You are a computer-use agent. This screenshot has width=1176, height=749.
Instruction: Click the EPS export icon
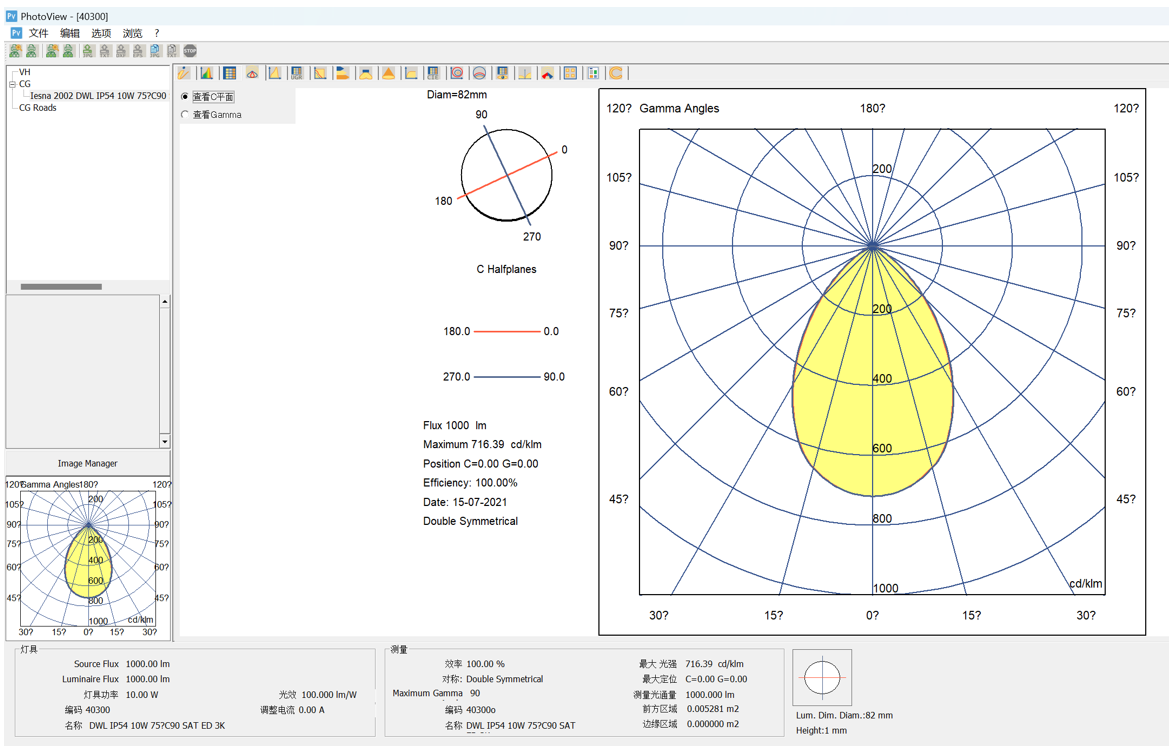point(139,50)
